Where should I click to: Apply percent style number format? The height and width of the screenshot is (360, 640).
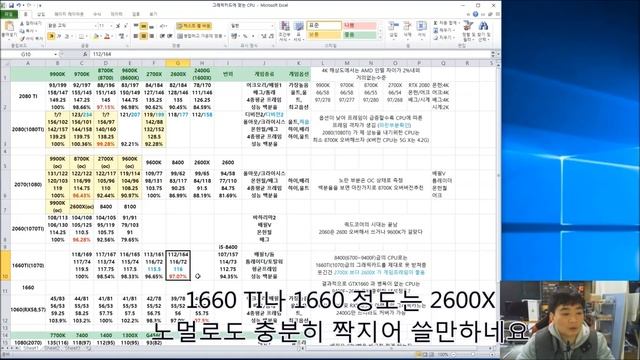click(245, 36)
